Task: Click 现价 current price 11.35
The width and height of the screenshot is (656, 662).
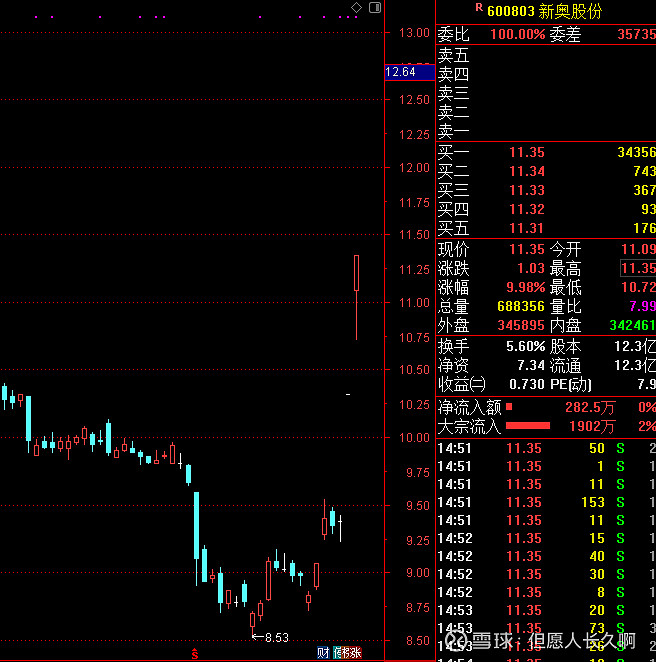Action: 527,249
